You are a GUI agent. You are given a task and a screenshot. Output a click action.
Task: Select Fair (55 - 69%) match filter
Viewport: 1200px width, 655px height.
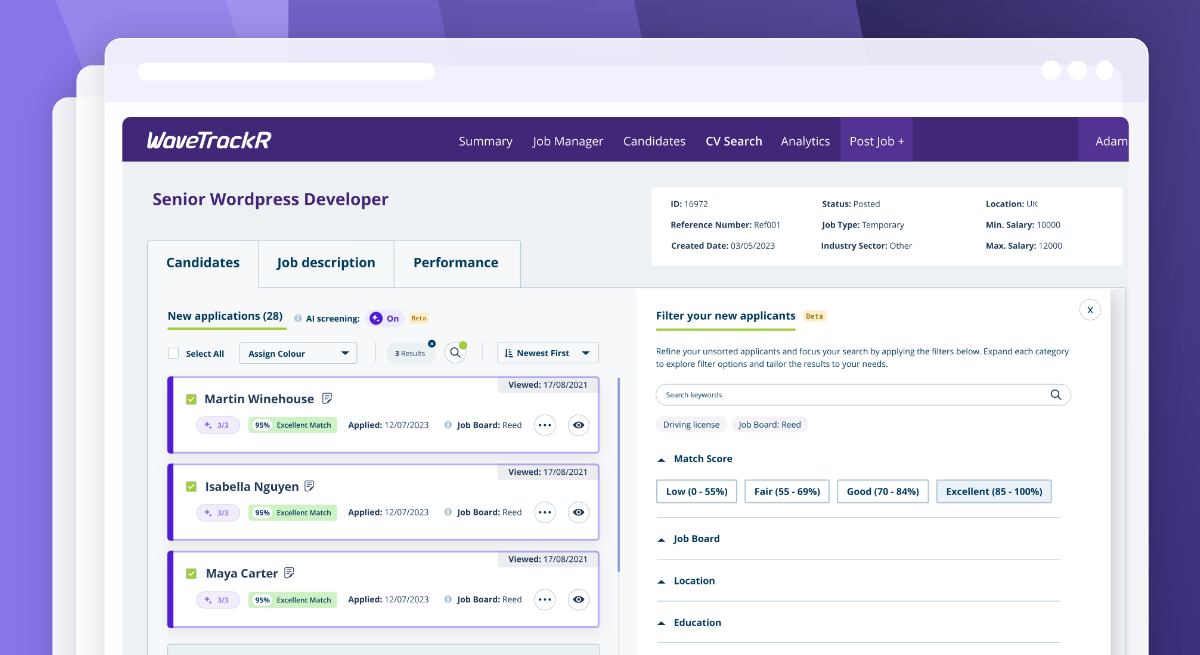pos(787,491)
